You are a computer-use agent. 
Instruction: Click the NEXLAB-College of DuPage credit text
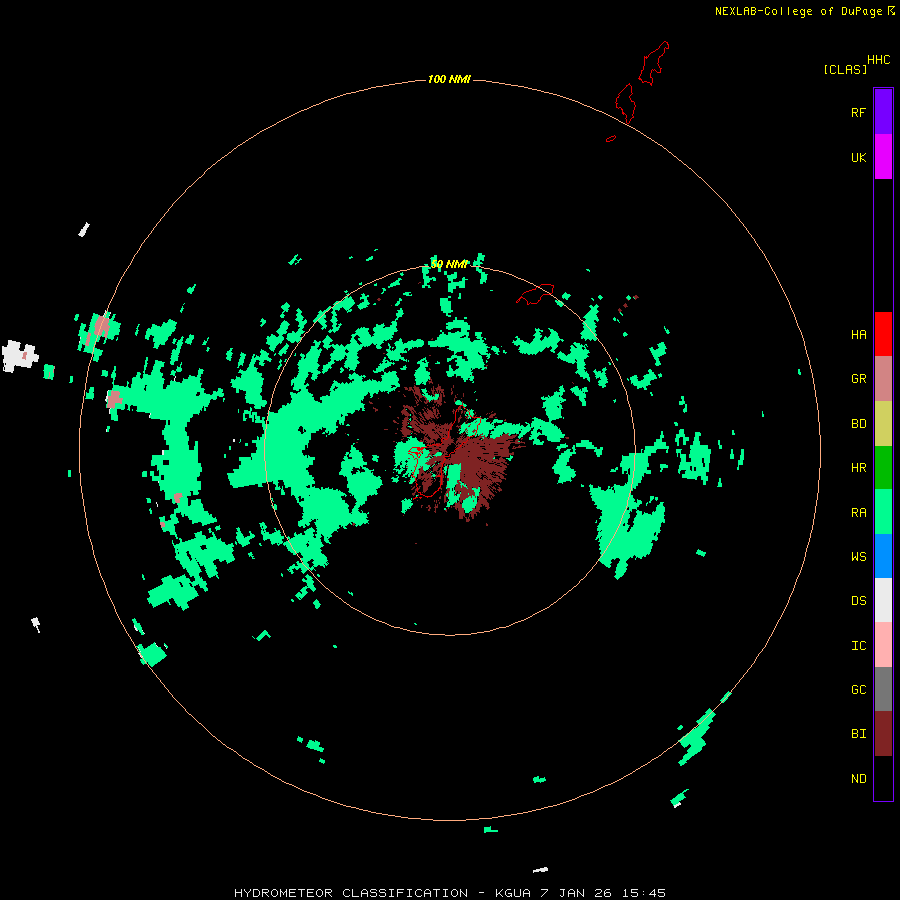click(798, 11)
